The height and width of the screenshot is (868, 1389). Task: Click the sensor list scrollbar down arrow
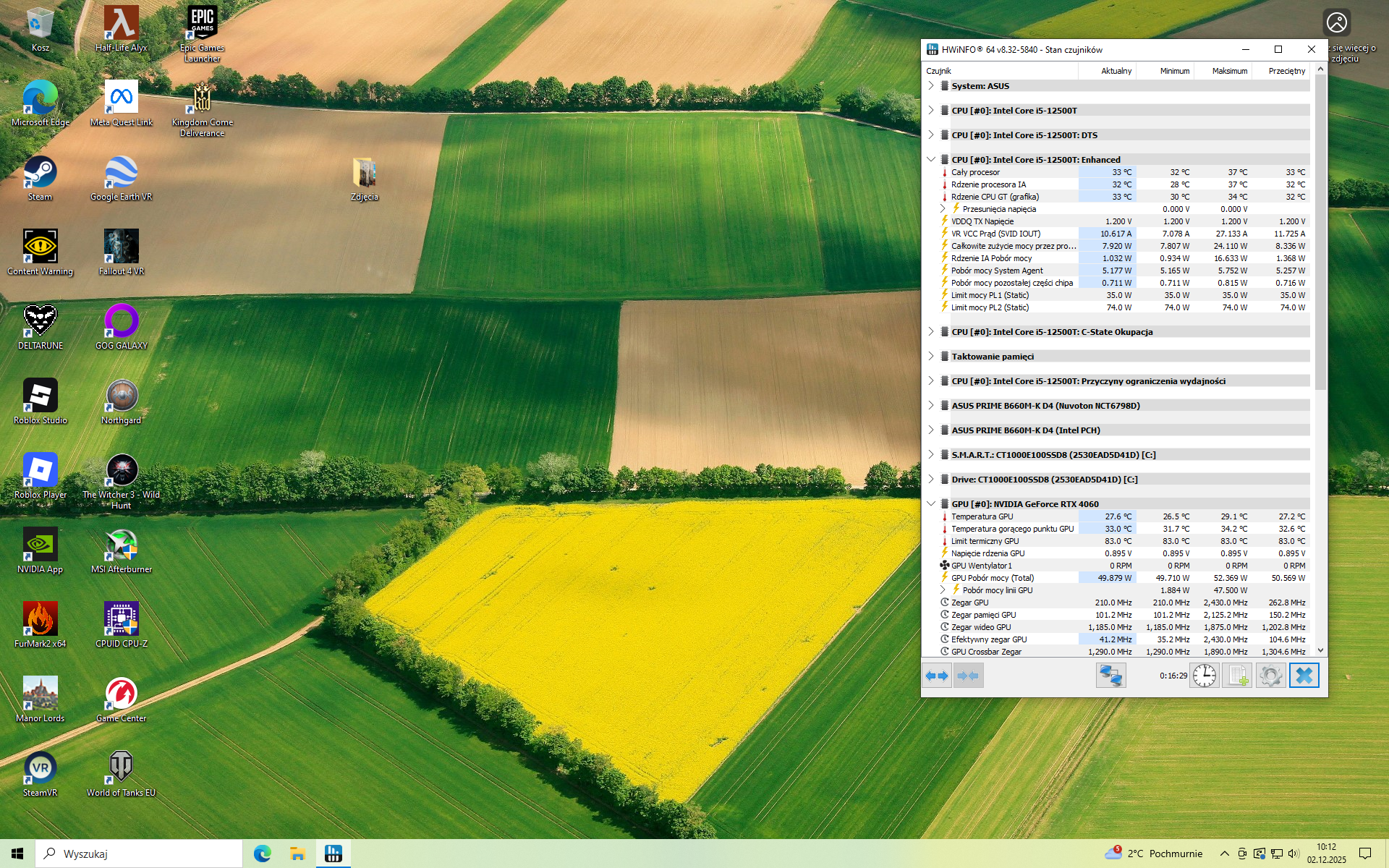pyautogui.click(x=1320, y=650)
